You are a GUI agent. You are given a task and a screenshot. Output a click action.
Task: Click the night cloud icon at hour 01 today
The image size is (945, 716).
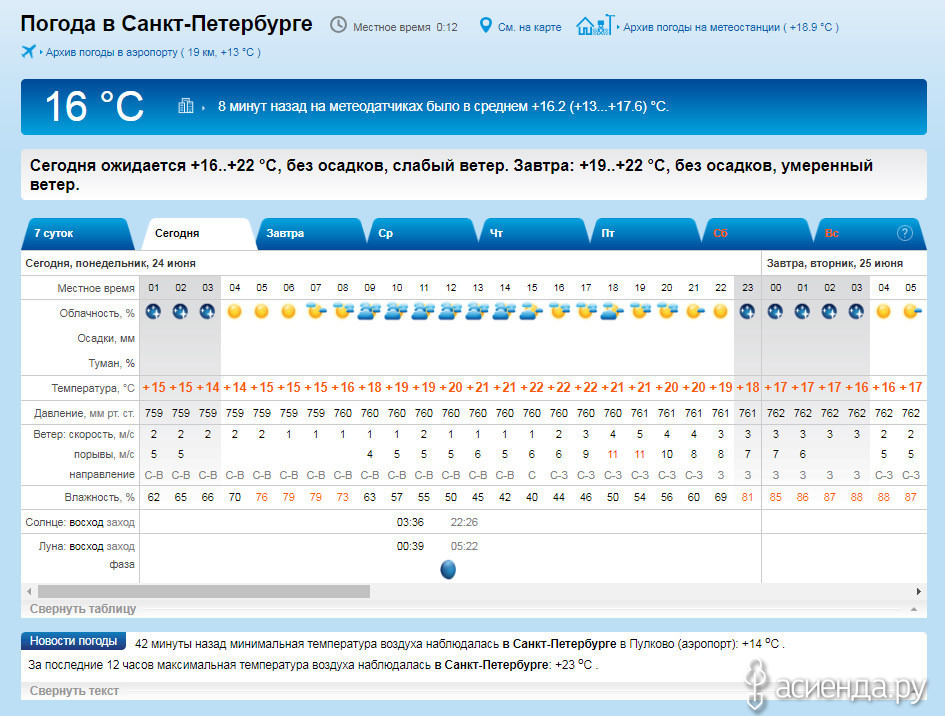(154, 312)
